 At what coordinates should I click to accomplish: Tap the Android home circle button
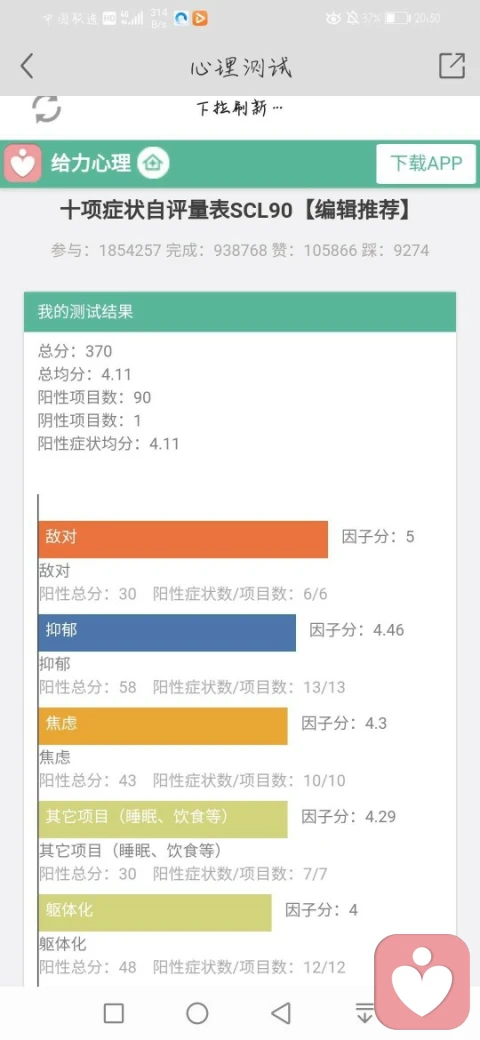[197, 1013]
